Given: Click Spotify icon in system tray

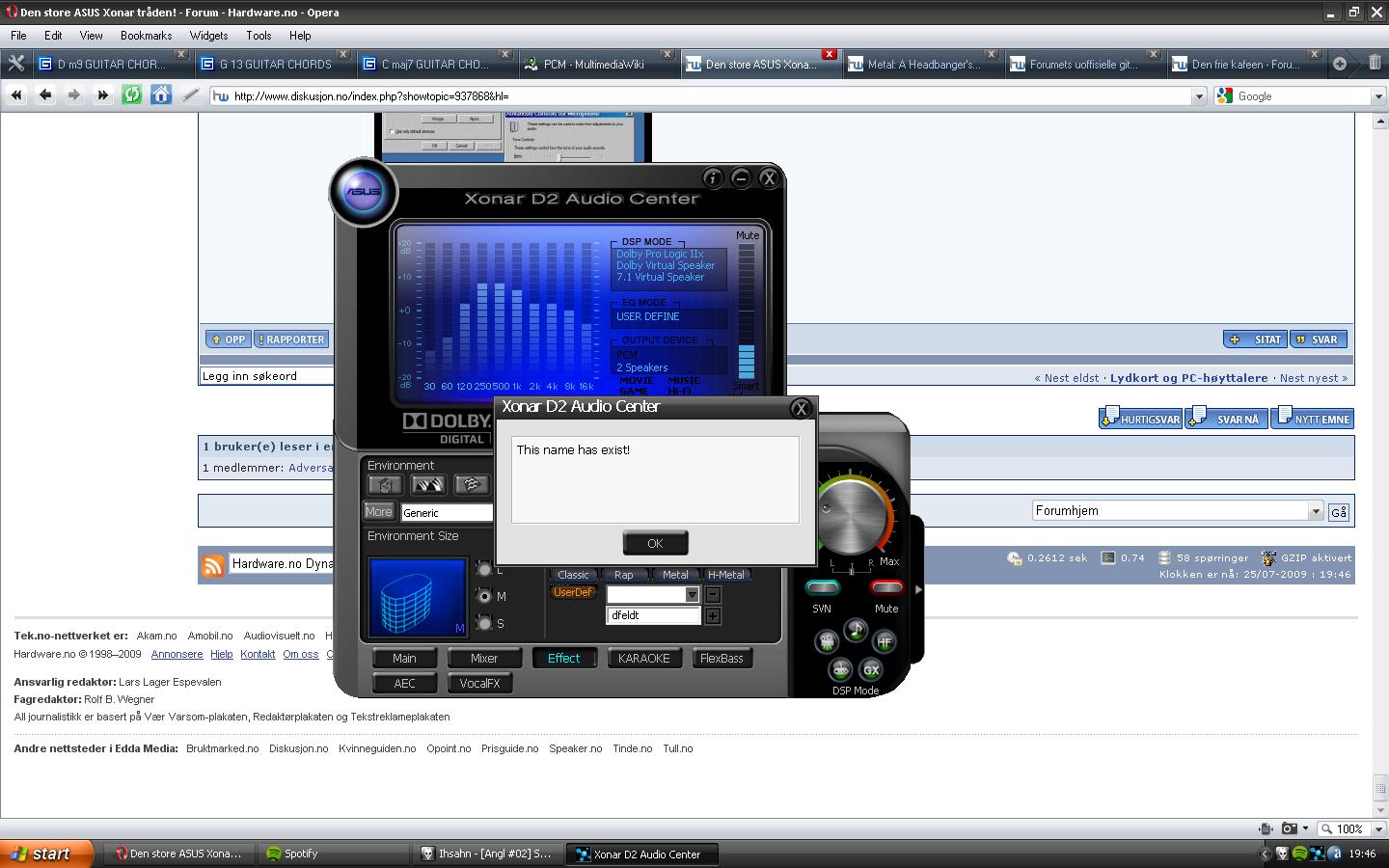Looking at the screenshot, I should point(1299,854).
